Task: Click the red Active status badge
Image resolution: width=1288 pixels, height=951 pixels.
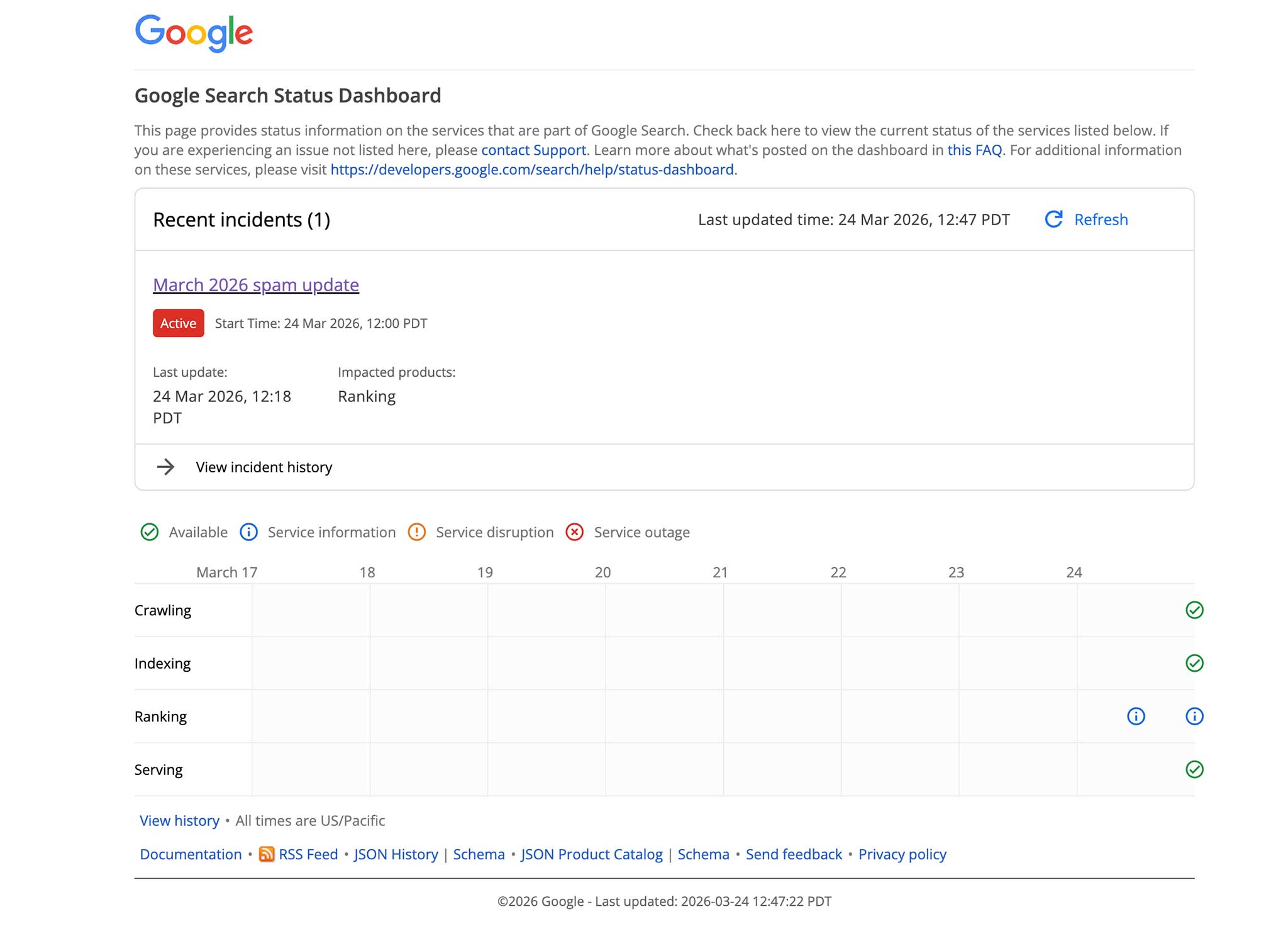Action: click(179, 323)
